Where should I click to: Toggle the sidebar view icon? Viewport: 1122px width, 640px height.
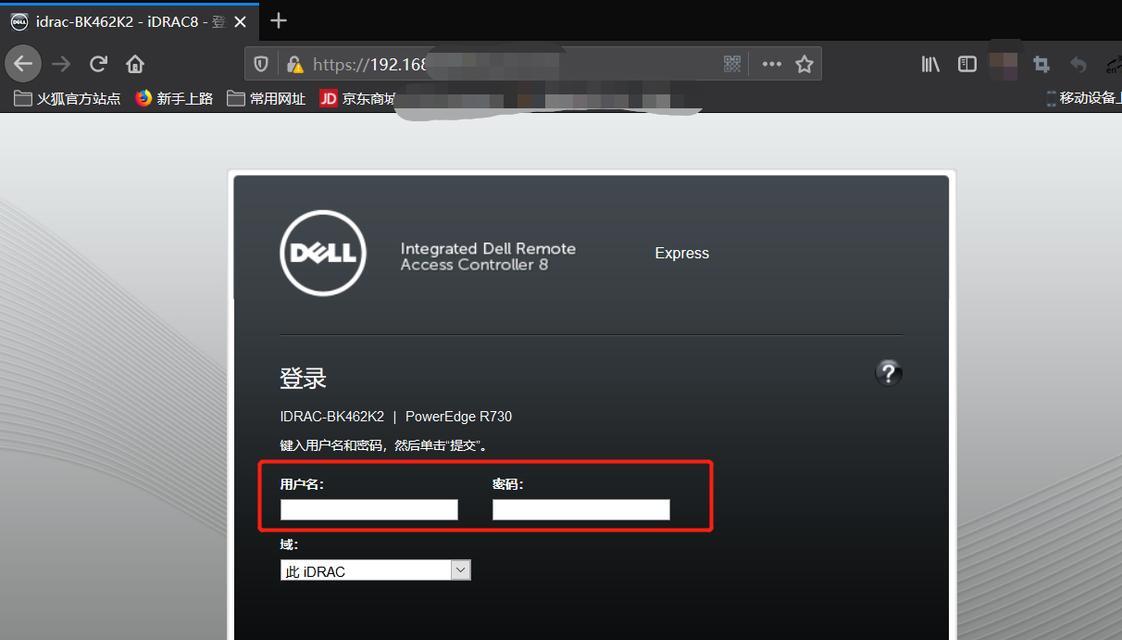pos(967,64)
